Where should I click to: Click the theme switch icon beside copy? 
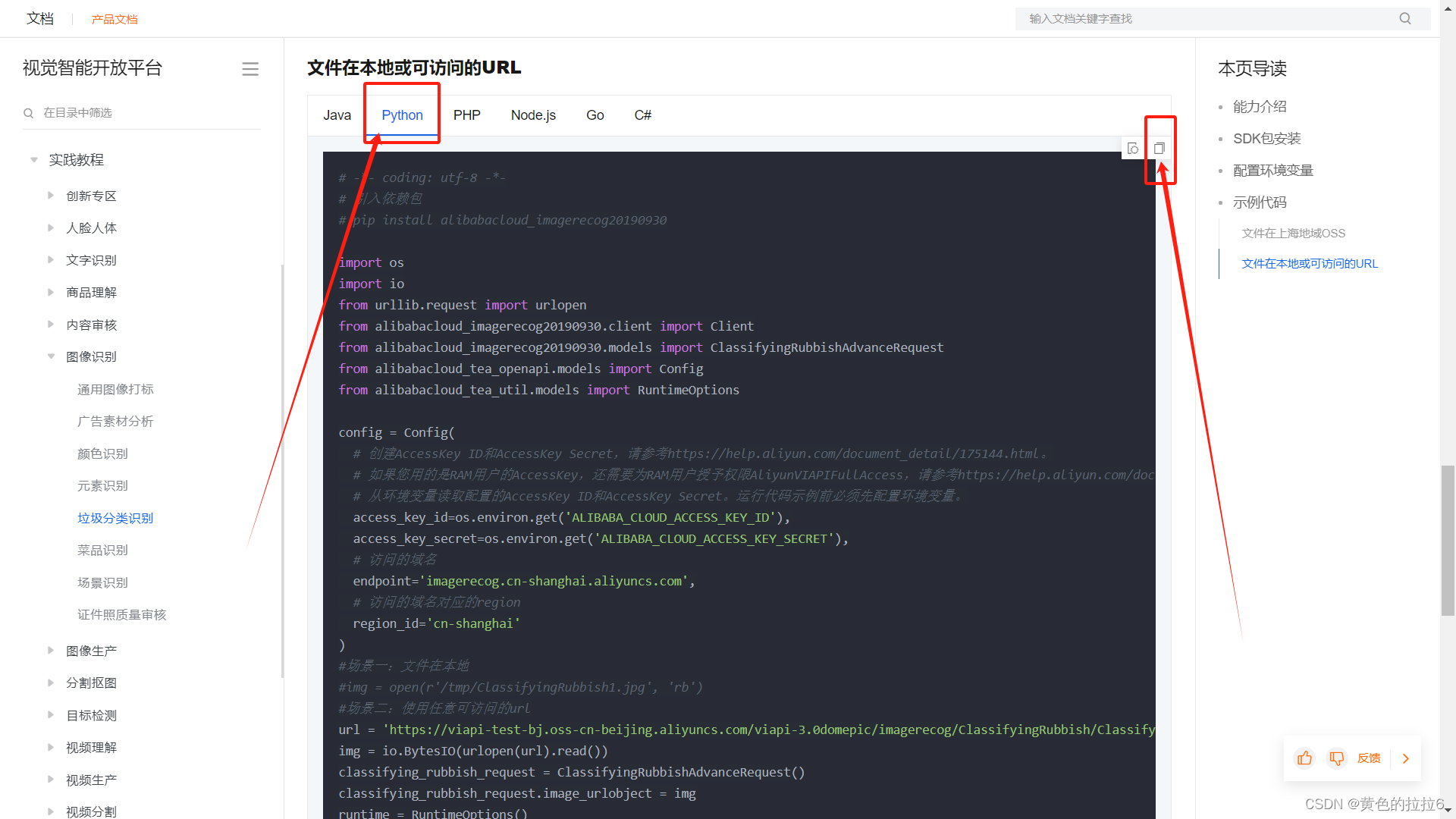1133,149
